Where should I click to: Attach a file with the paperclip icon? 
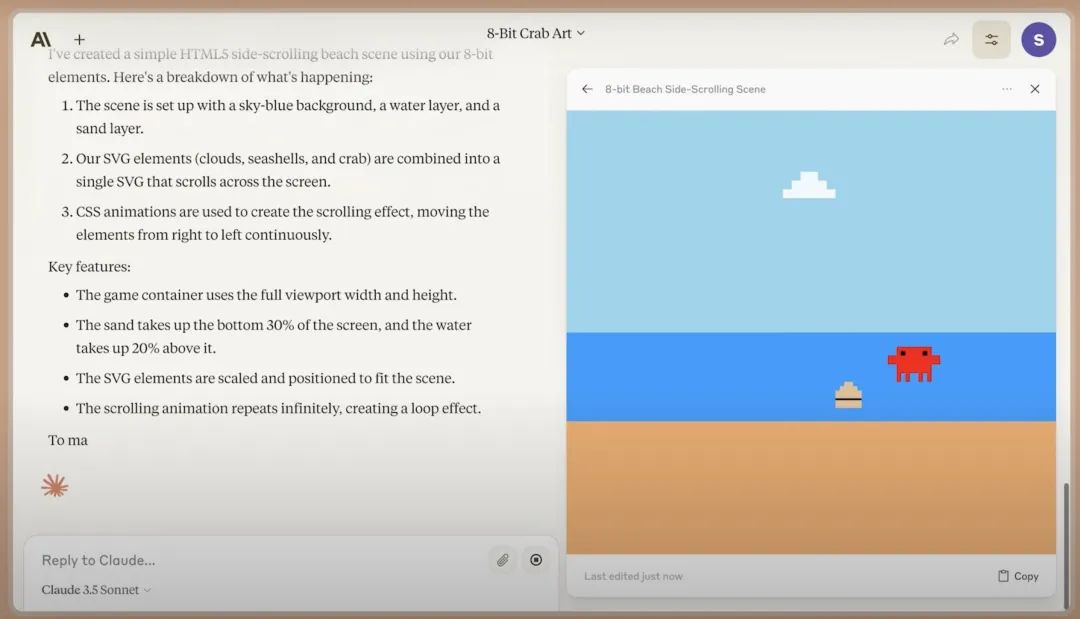[x=503, y=560]
